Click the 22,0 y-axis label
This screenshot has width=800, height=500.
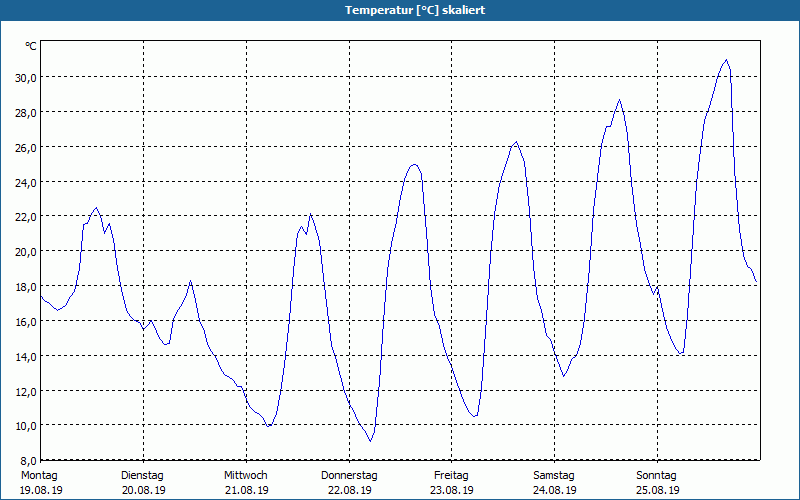click(x=26, y=217)
